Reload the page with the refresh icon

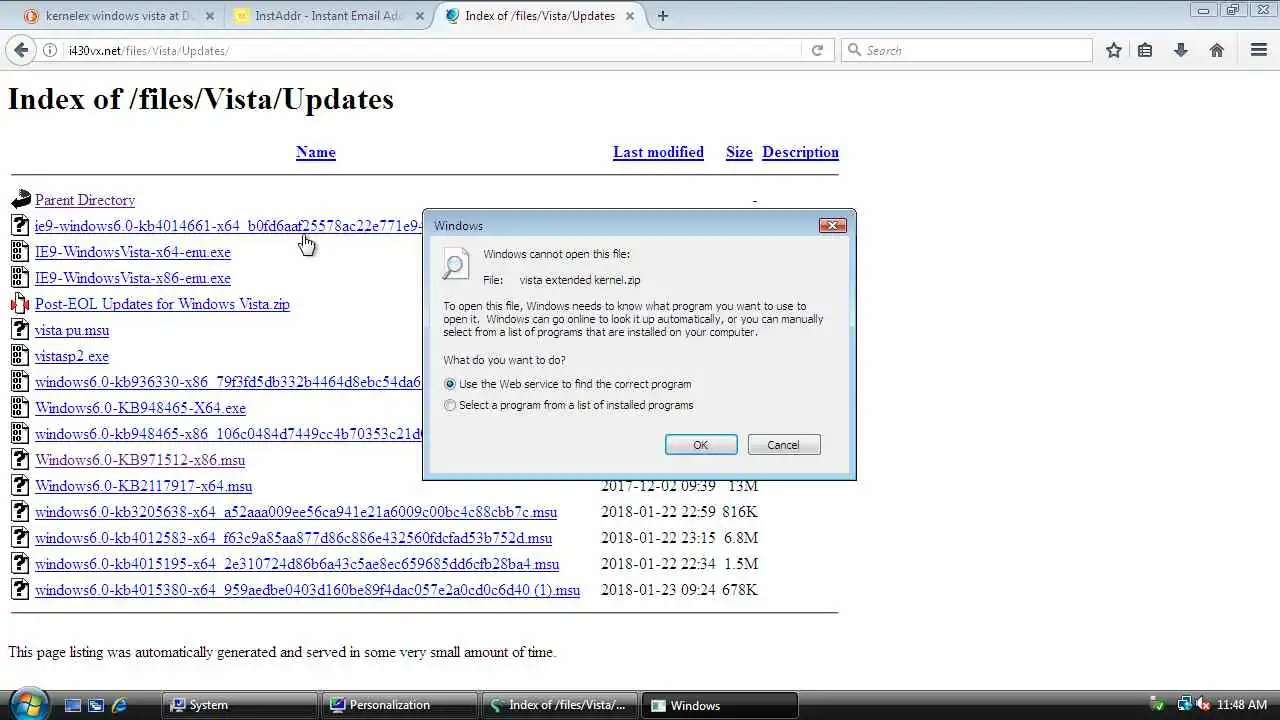point(817,50)
